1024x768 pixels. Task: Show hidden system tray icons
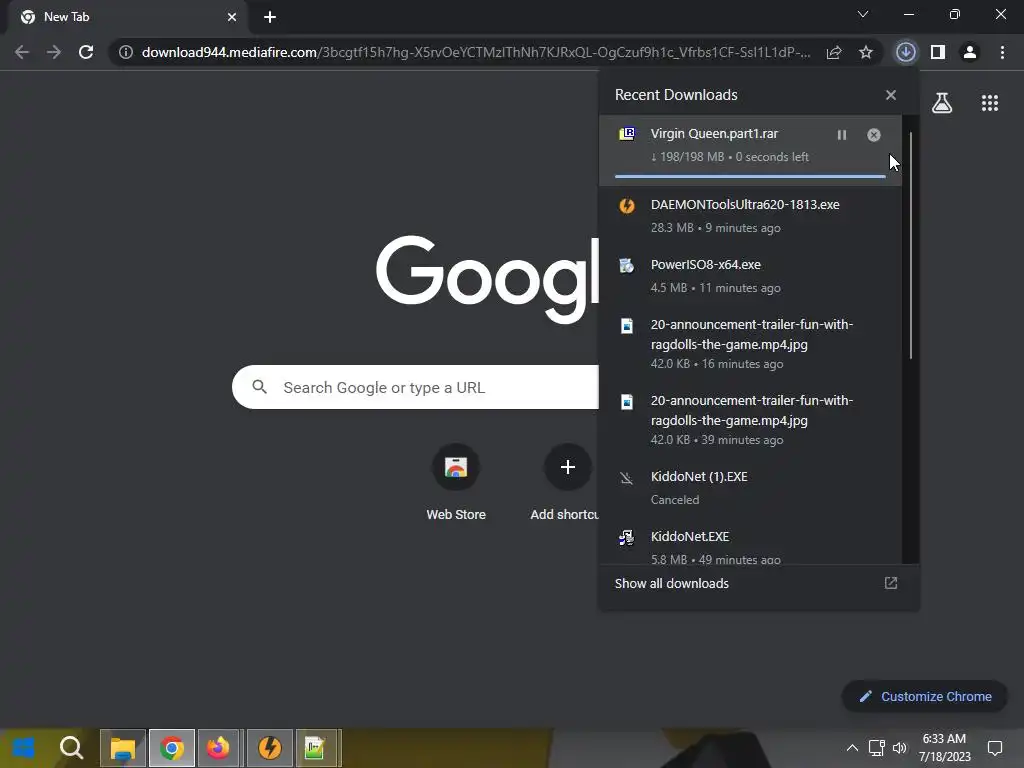tap(852, 748)
